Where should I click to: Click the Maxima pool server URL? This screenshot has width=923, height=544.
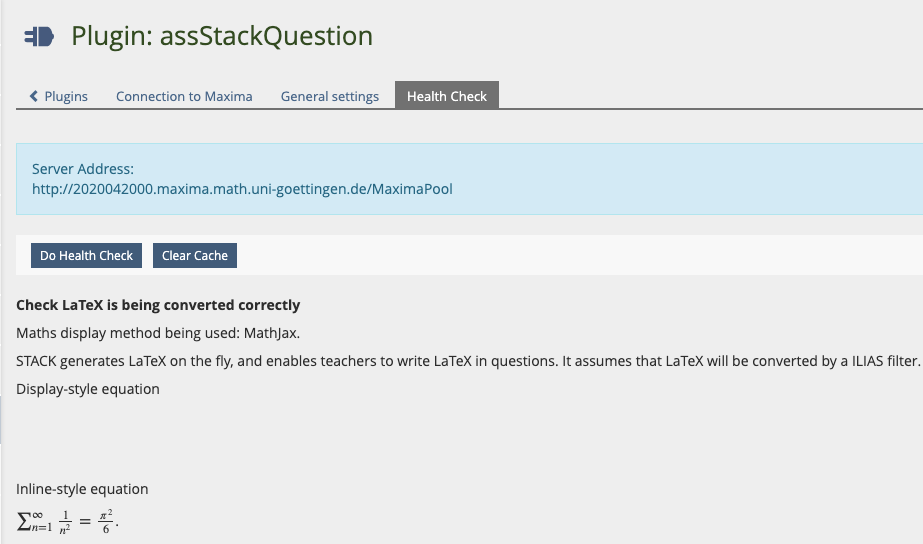(242, 188)
